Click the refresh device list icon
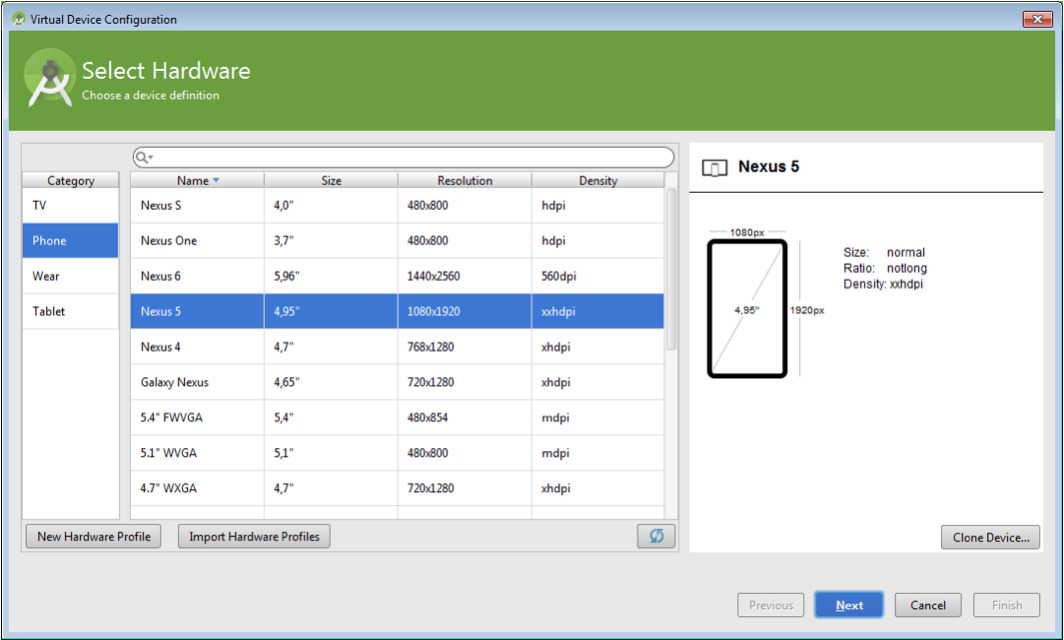This screenshot has width=1064, height=640. [x=656, y=536]
